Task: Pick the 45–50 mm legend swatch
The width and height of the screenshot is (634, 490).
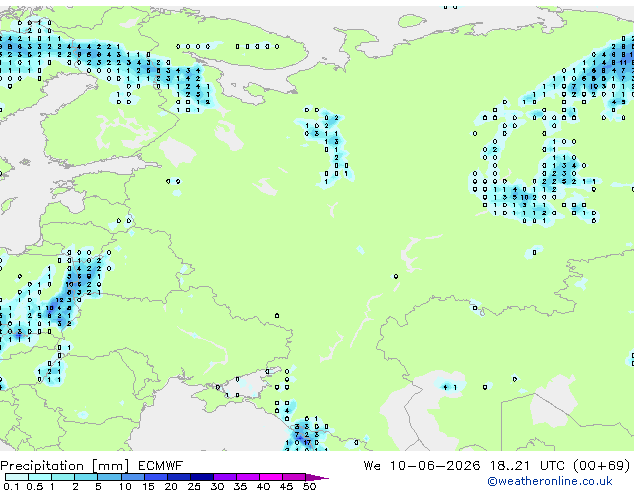Action: (x=294, y=477)
